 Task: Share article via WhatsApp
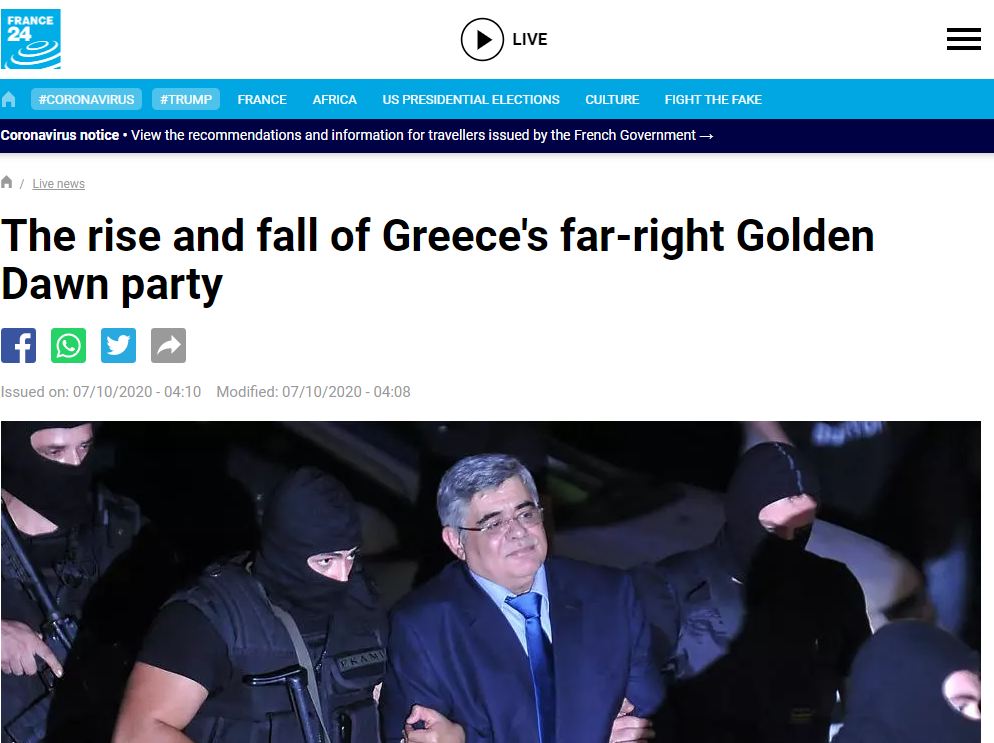68,346
